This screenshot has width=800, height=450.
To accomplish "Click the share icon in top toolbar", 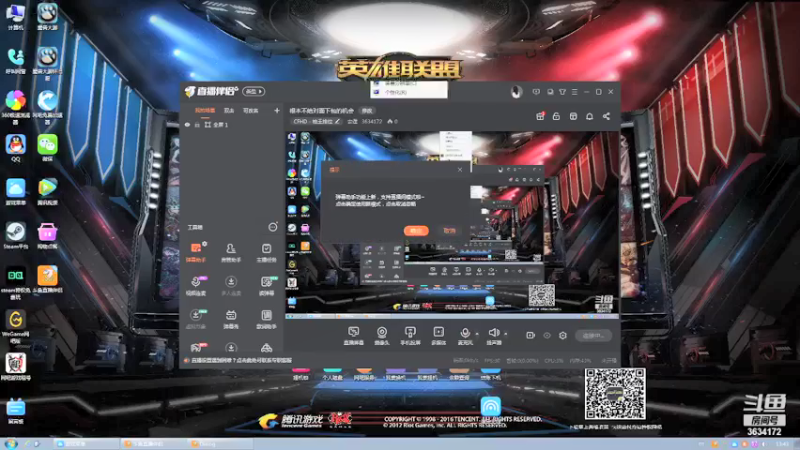I will click(606, 116).
